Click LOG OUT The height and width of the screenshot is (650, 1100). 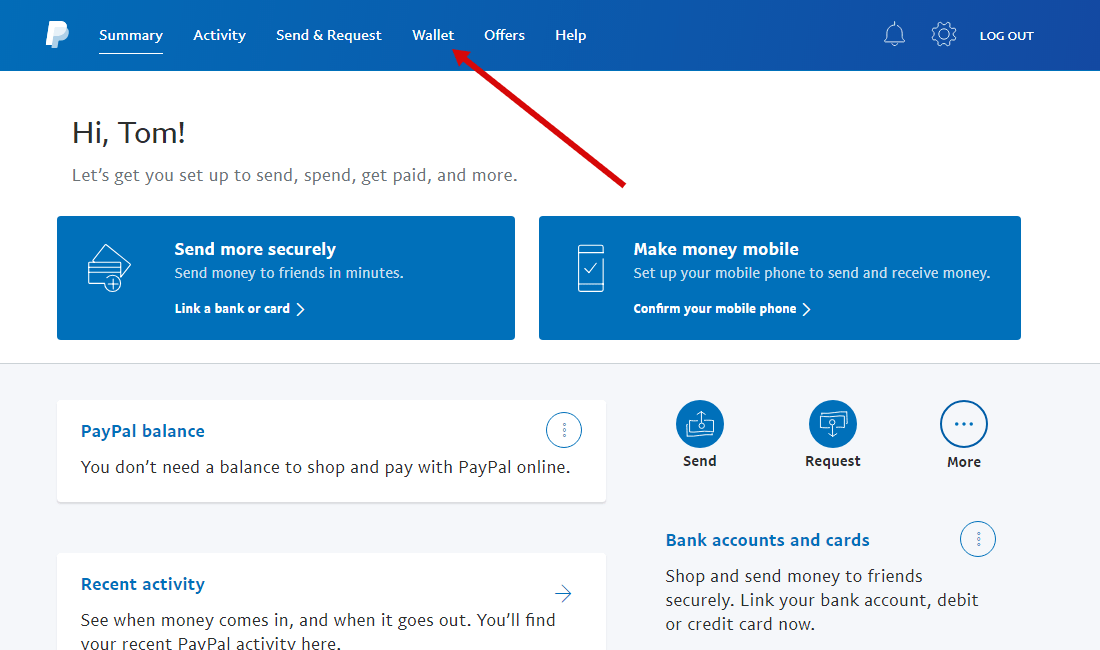tap(1006, 35)
